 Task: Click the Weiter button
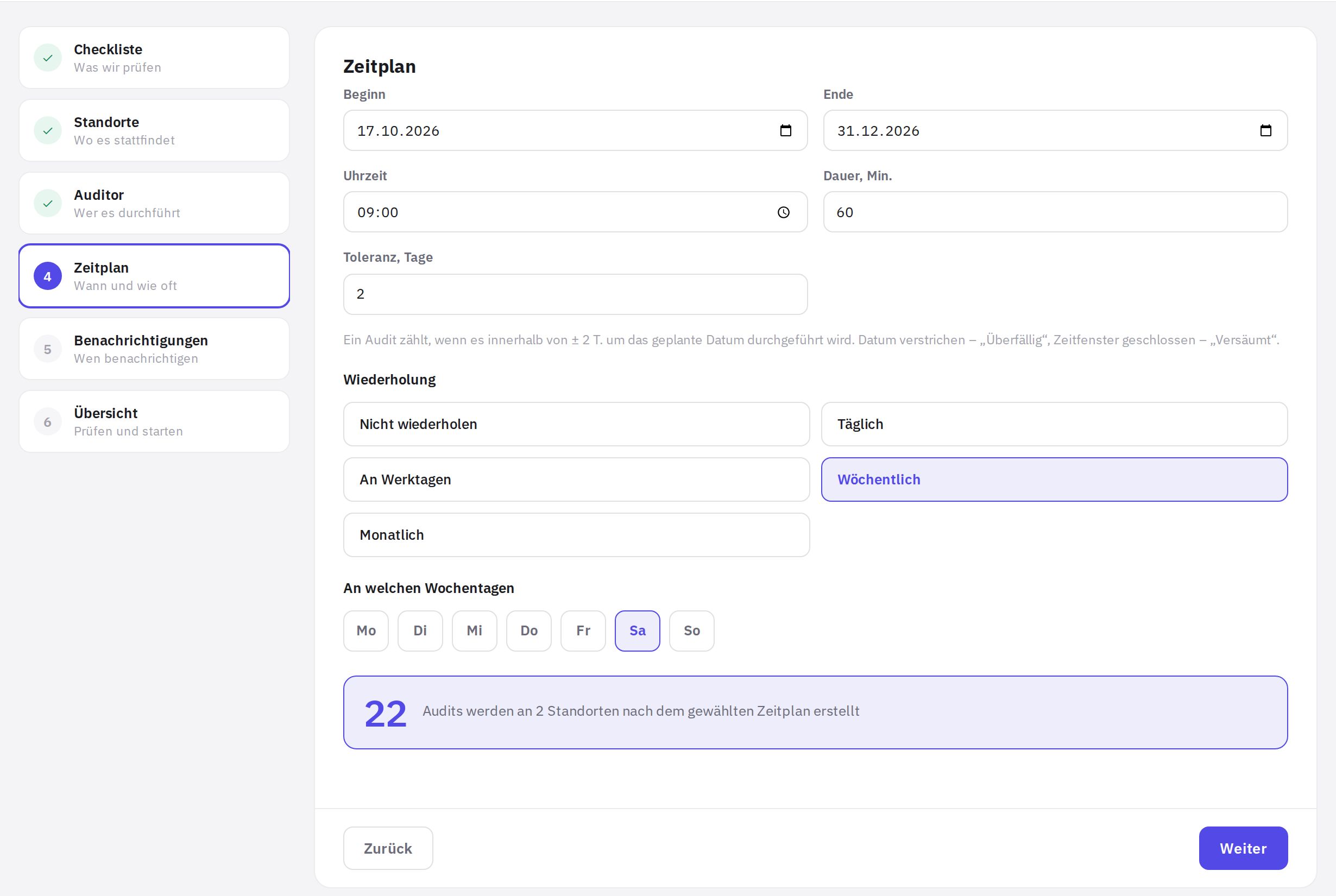click(x=1243, y=848)
